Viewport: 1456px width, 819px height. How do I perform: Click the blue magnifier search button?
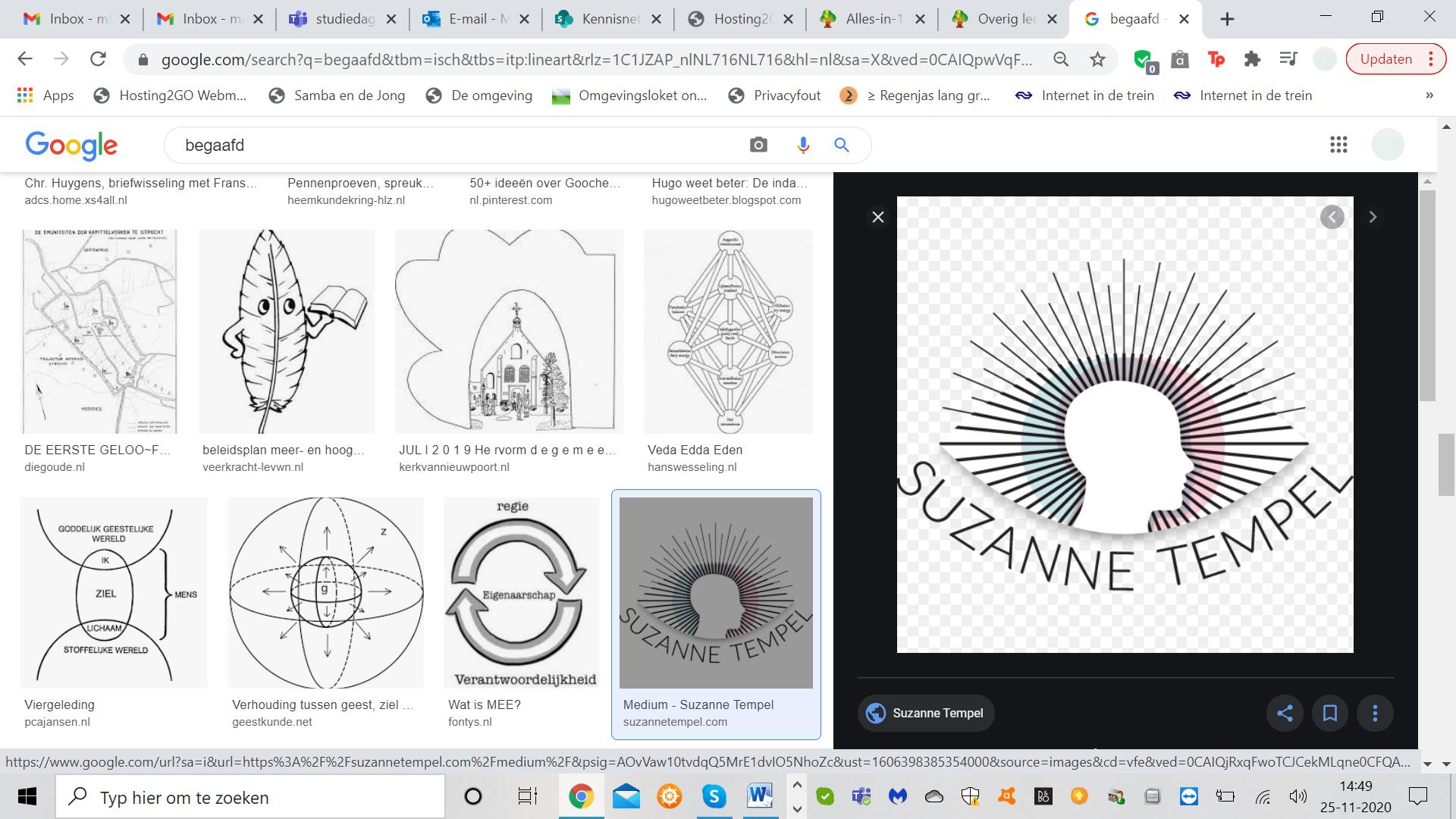842,145
